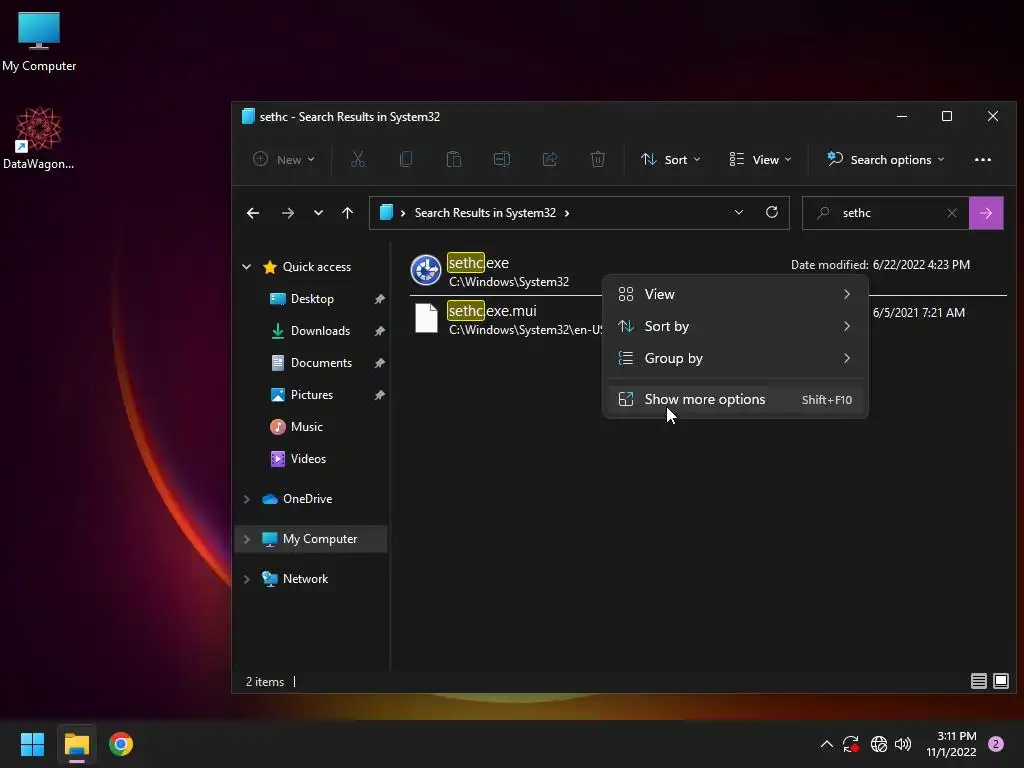Open recent locations chevron near navigation arrows

coord(318,213)
